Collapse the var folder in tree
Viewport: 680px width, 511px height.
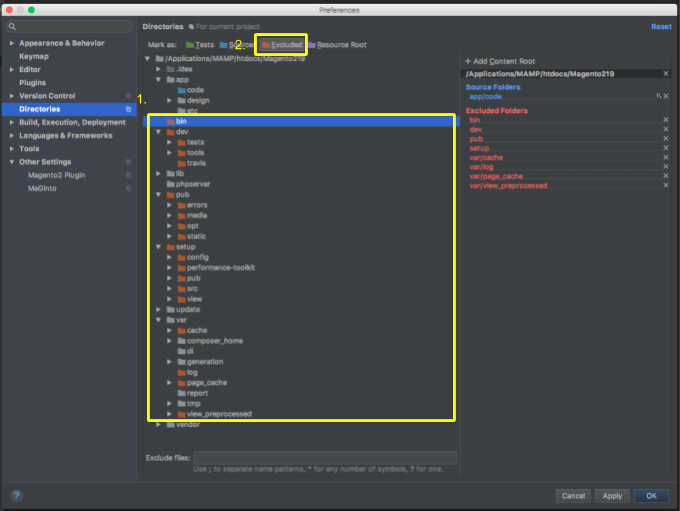point(158,320)
